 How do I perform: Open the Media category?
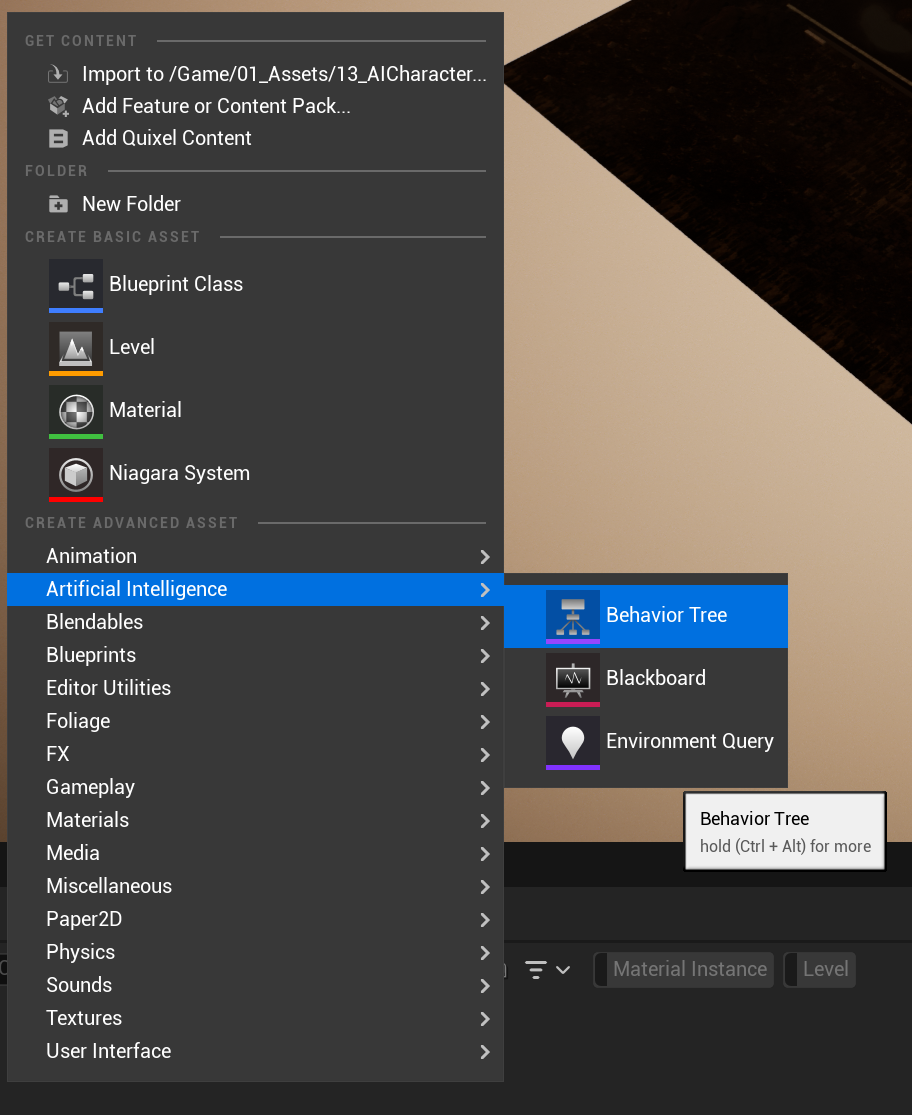[255, 853]
